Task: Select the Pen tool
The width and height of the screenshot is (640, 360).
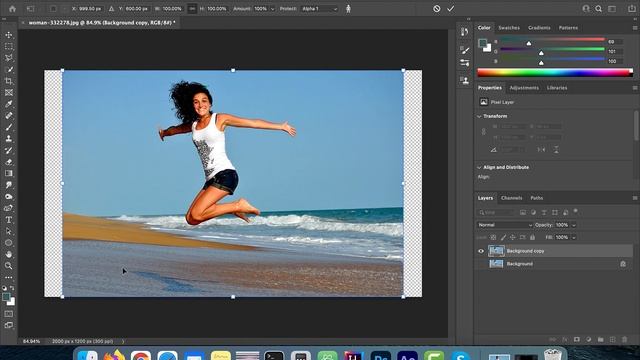Action: 9,208
